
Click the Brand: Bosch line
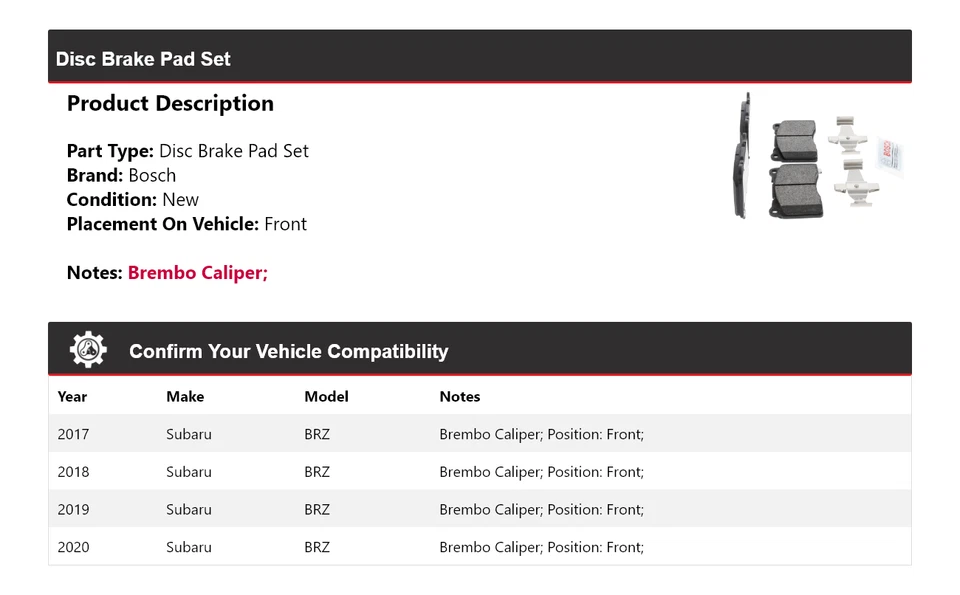coord(121,175)
